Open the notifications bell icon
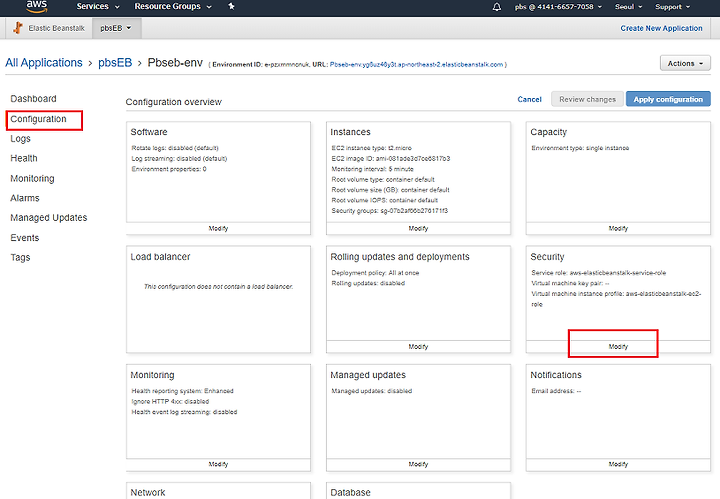 (497, 7)
